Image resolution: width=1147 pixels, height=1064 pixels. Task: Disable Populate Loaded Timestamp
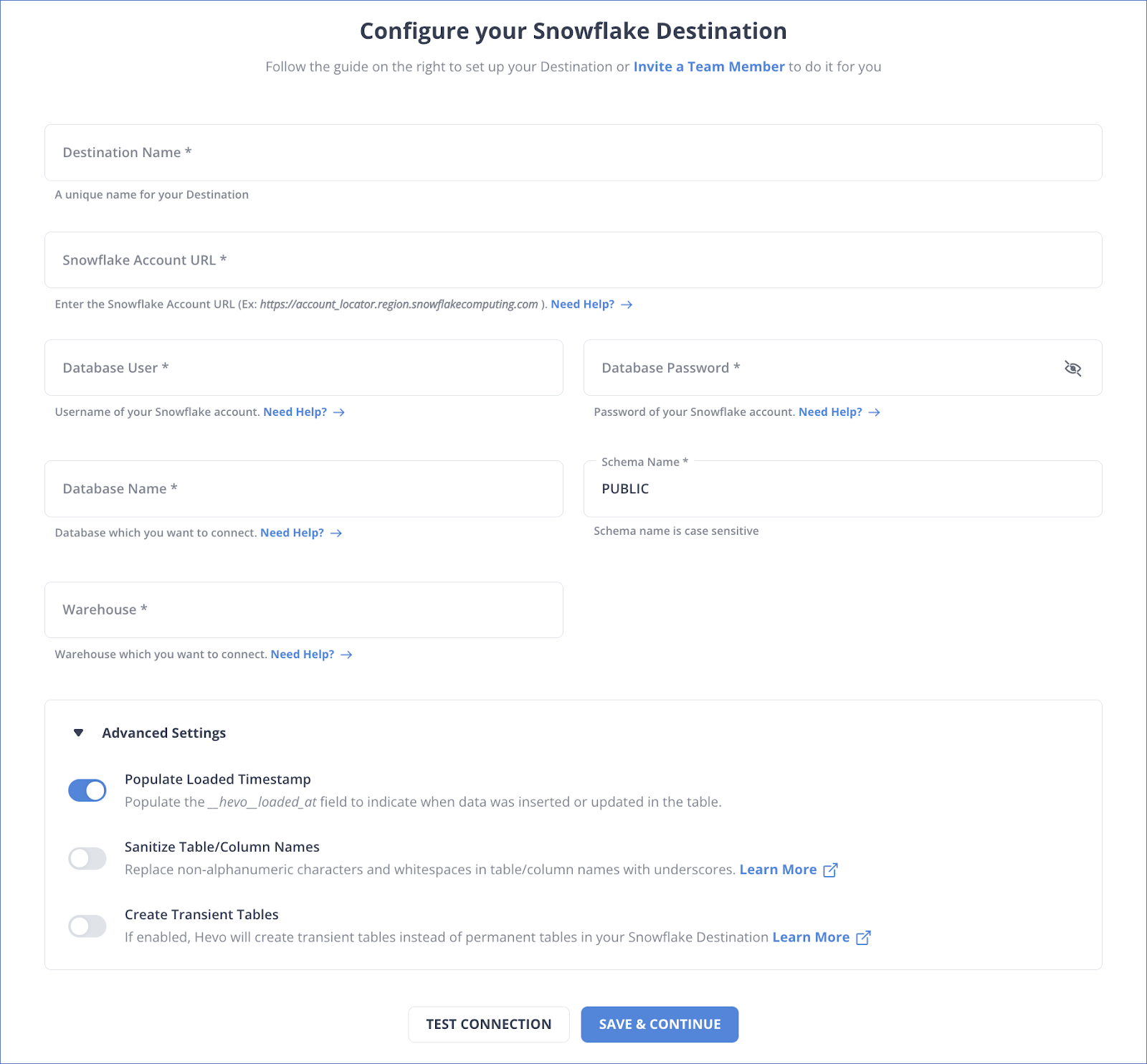(x=87, y=790)
